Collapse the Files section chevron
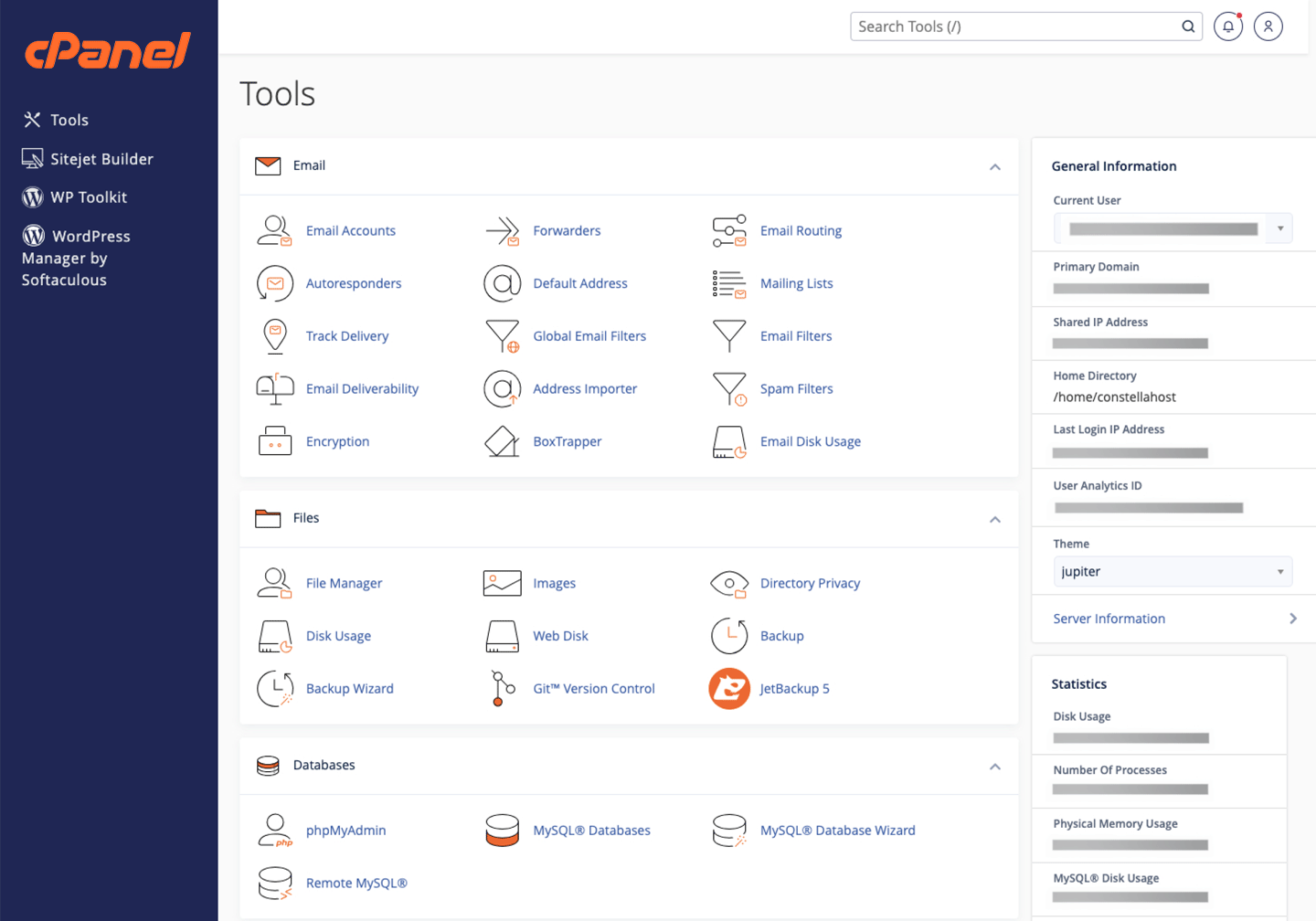 click(x=995, y=520)
